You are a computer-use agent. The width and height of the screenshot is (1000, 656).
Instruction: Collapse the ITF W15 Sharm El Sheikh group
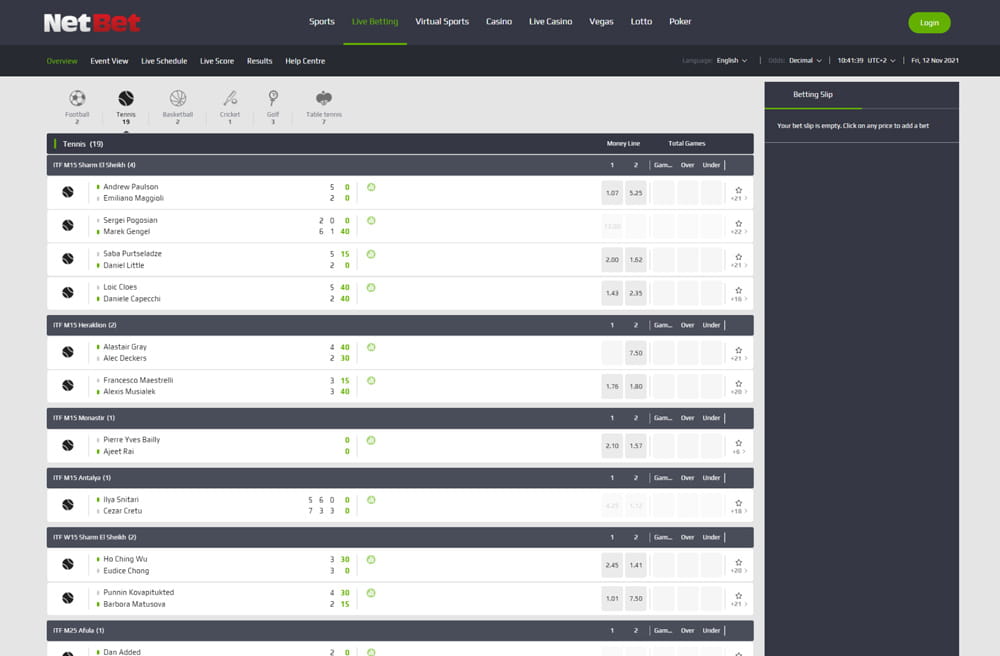click(400, 537)
